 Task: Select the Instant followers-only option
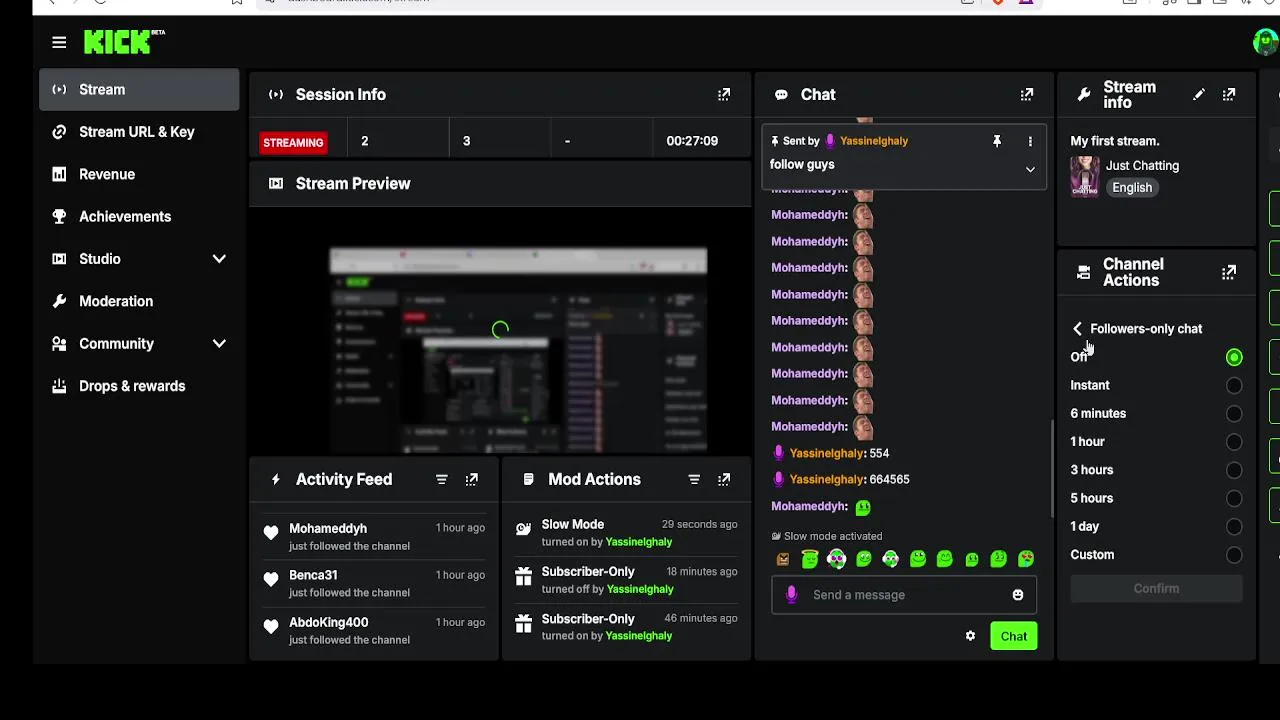pos(1234,385)
